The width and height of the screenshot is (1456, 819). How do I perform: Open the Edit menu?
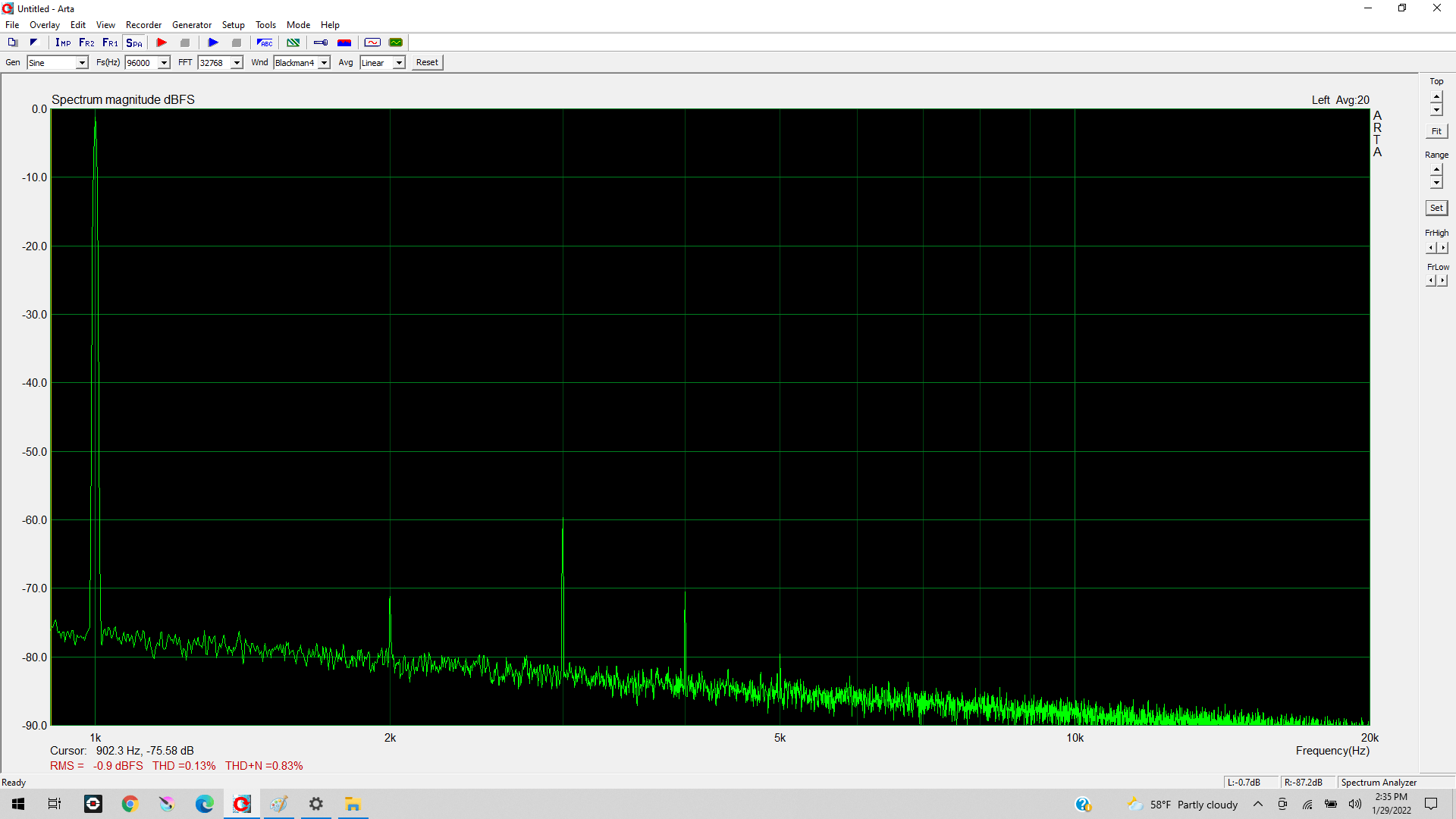click(x=78, y=25)
